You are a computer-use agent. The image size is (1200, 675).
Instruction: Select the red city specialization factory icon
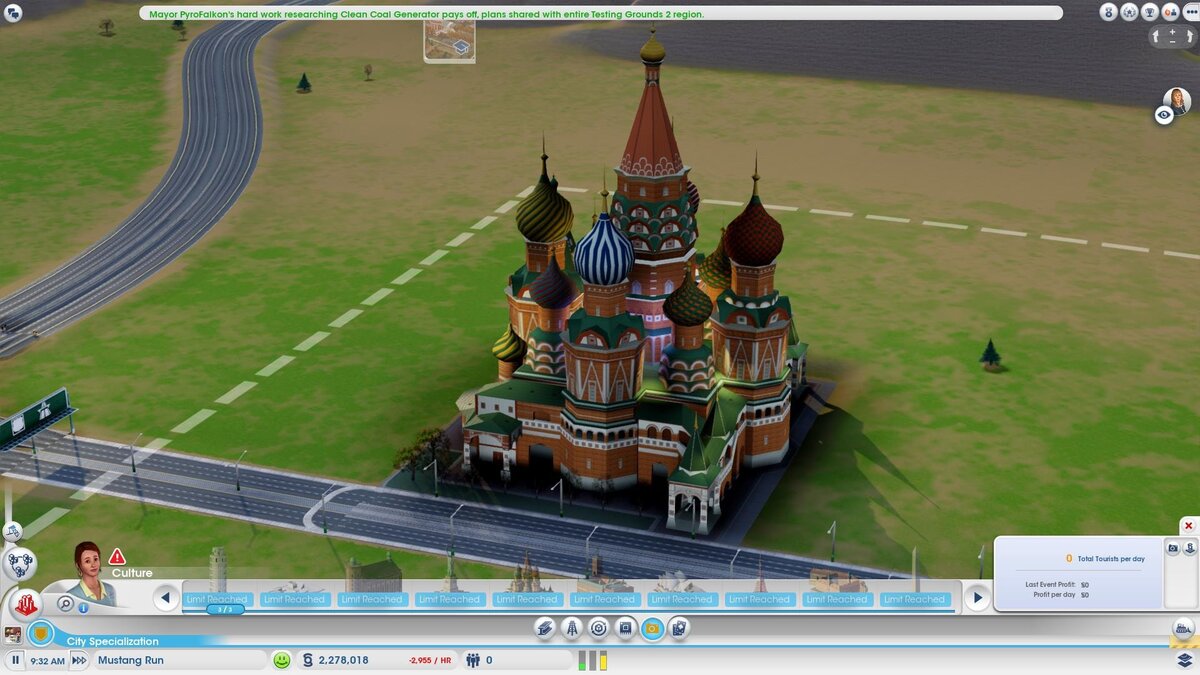(x=26, y=604)
